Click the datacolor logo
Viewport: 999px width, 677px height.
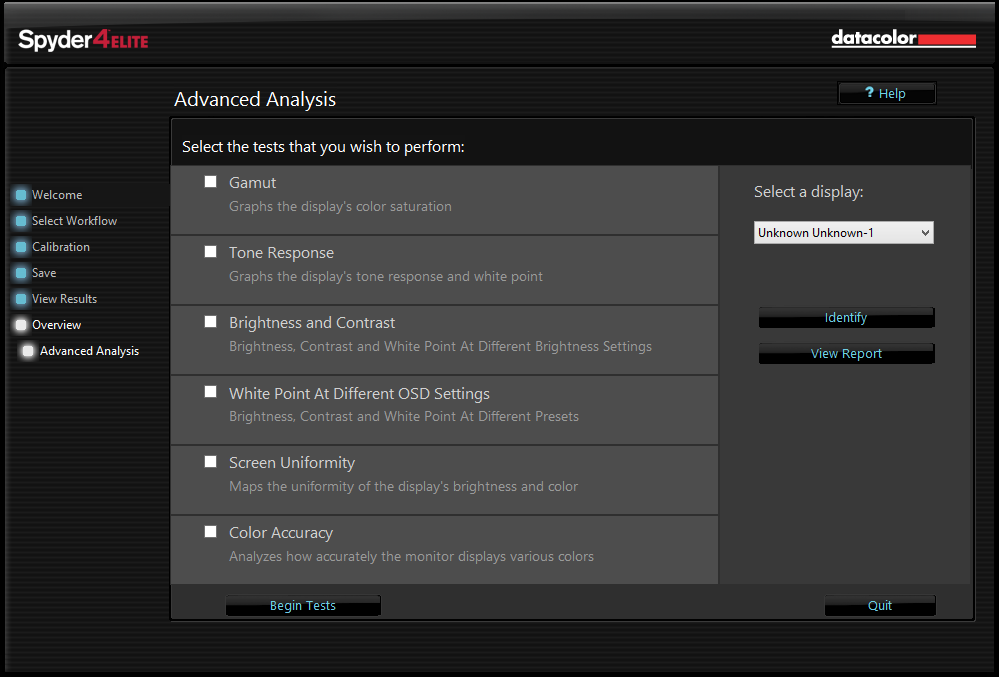pos(901,39)
